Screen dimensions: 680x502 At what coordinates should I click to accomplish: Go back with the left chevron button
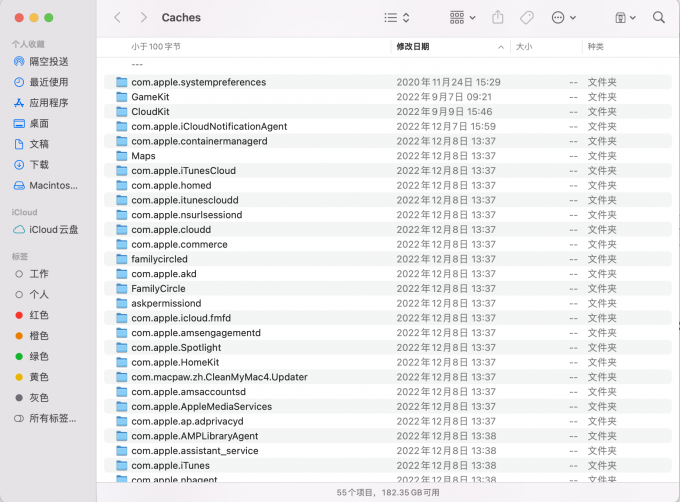[x=117, y=17]
